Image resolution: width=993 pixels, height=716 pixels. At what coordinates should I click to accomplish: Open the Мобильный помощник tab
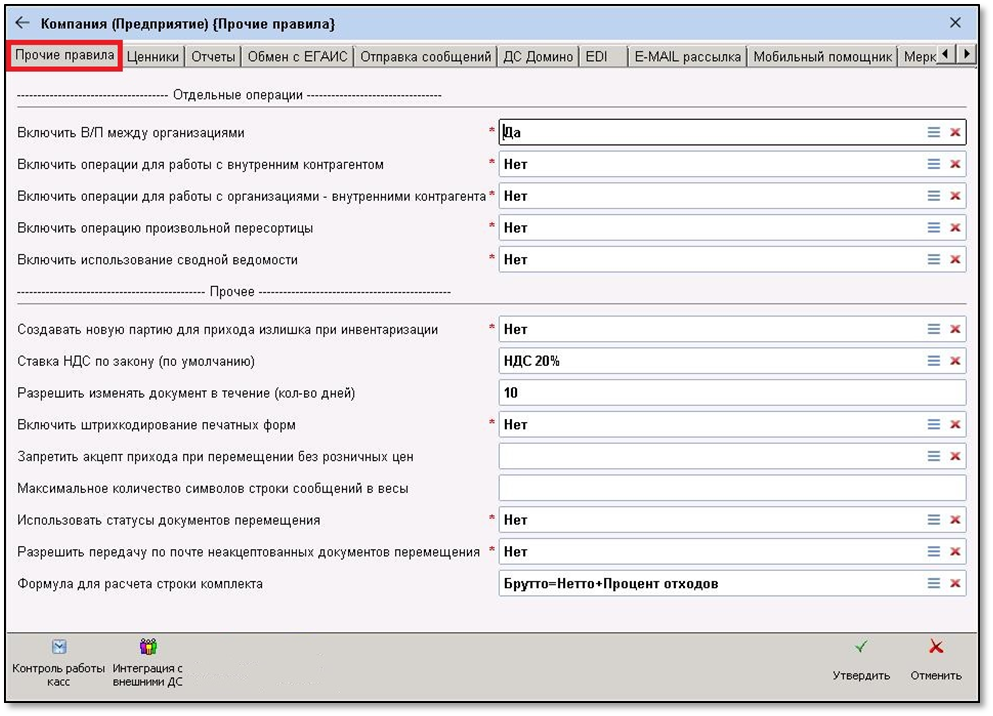pyautogui.click(x=822, y=57)
